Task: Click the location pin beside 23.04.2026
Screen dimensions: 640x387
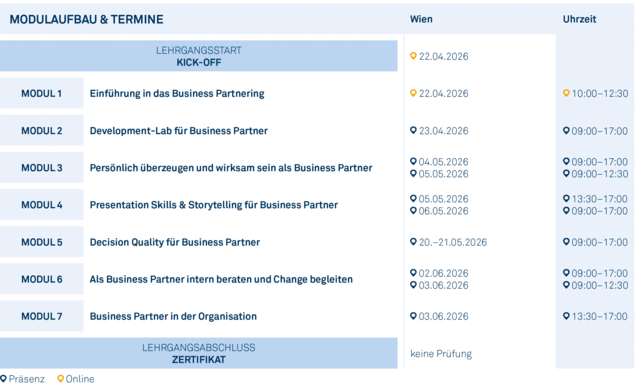Action: pyautogui.click(x=413, y=130)
